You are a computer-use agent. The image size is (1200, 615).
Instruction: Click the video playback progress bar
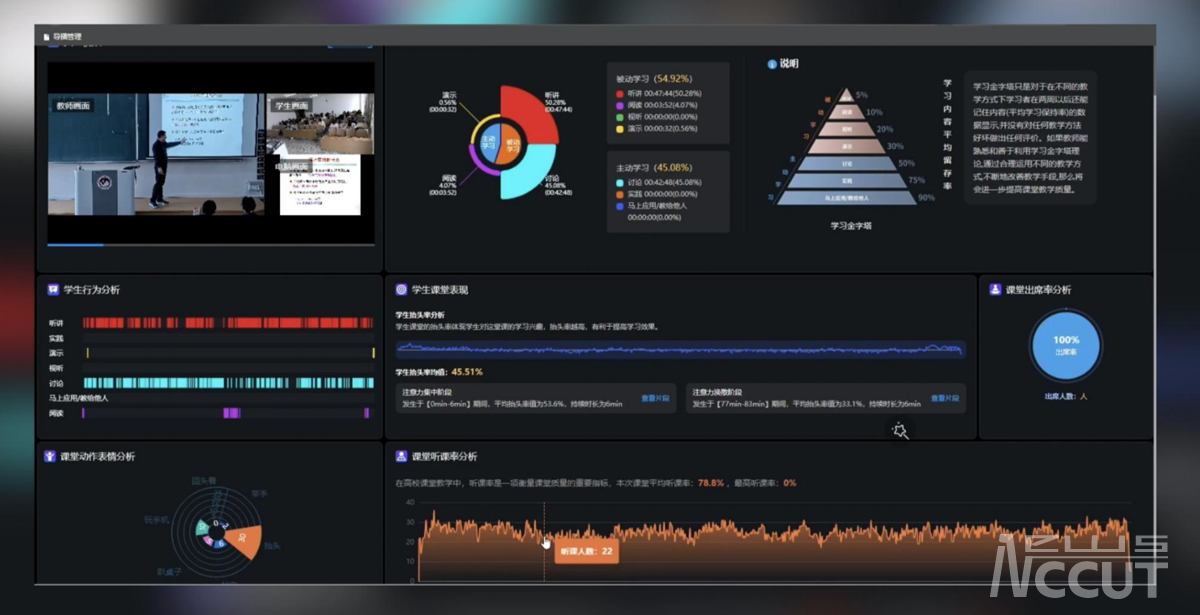click(210, 244)
